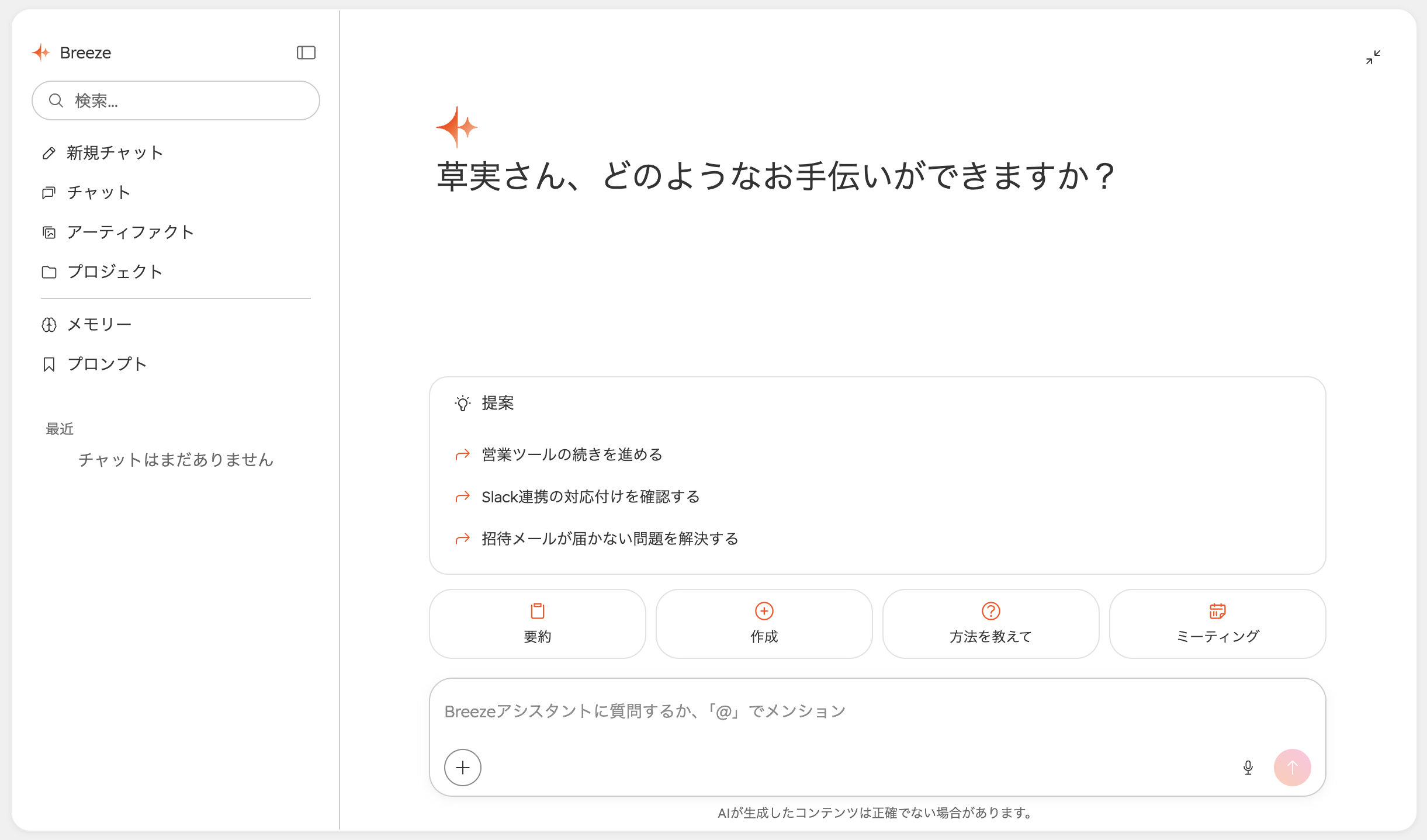1427x840 pixels.
Task: Choose suggestion Slack連携の対応付けを確認する
Action: coord(590,497)
